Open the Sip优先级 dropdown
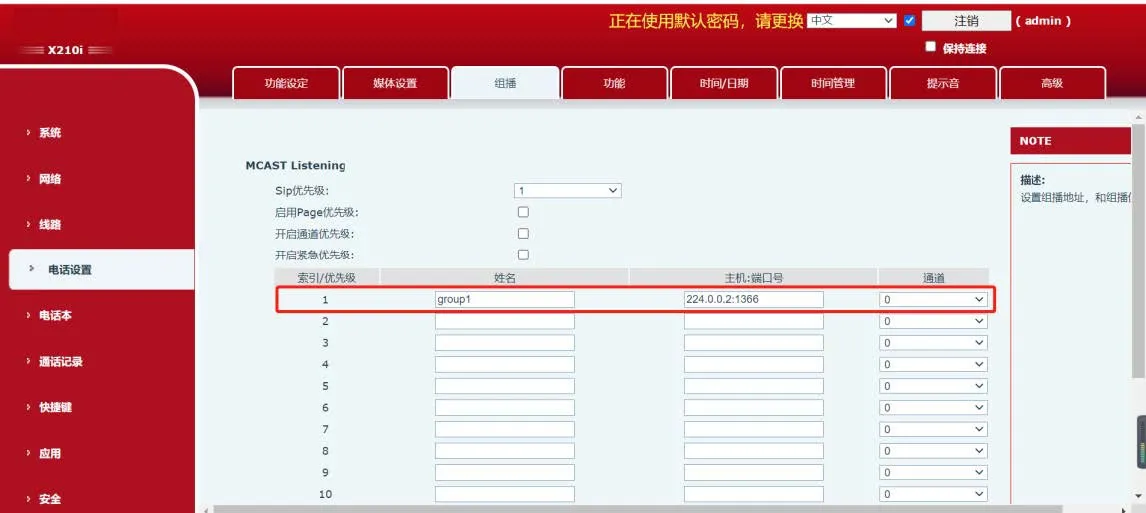The width and height of the screenshot is (1146, 513). (x=567, y=190)
